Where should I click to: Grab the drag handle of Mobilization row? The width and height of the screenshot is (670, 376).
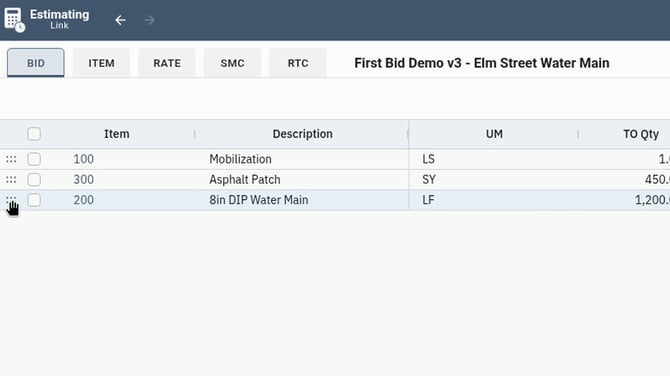tap(11, 159)
